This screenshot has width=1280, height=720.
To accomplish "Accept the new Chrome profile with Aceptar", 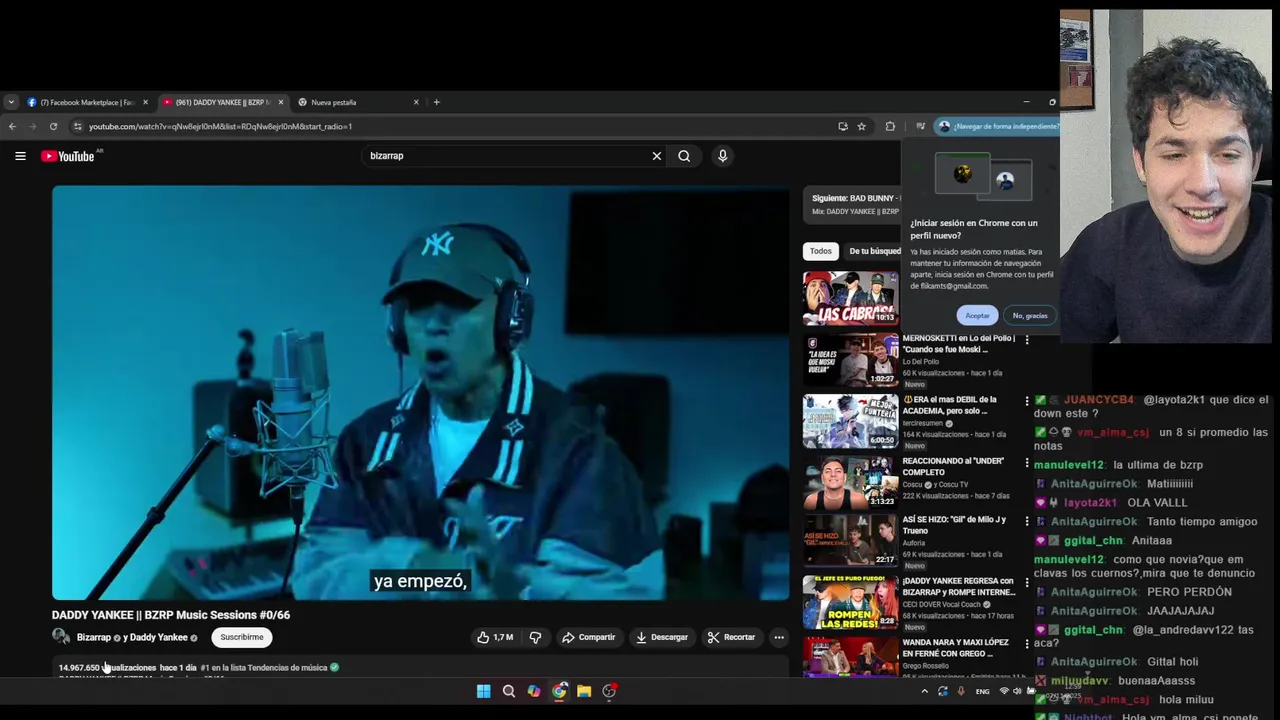I will coord(977,315).
